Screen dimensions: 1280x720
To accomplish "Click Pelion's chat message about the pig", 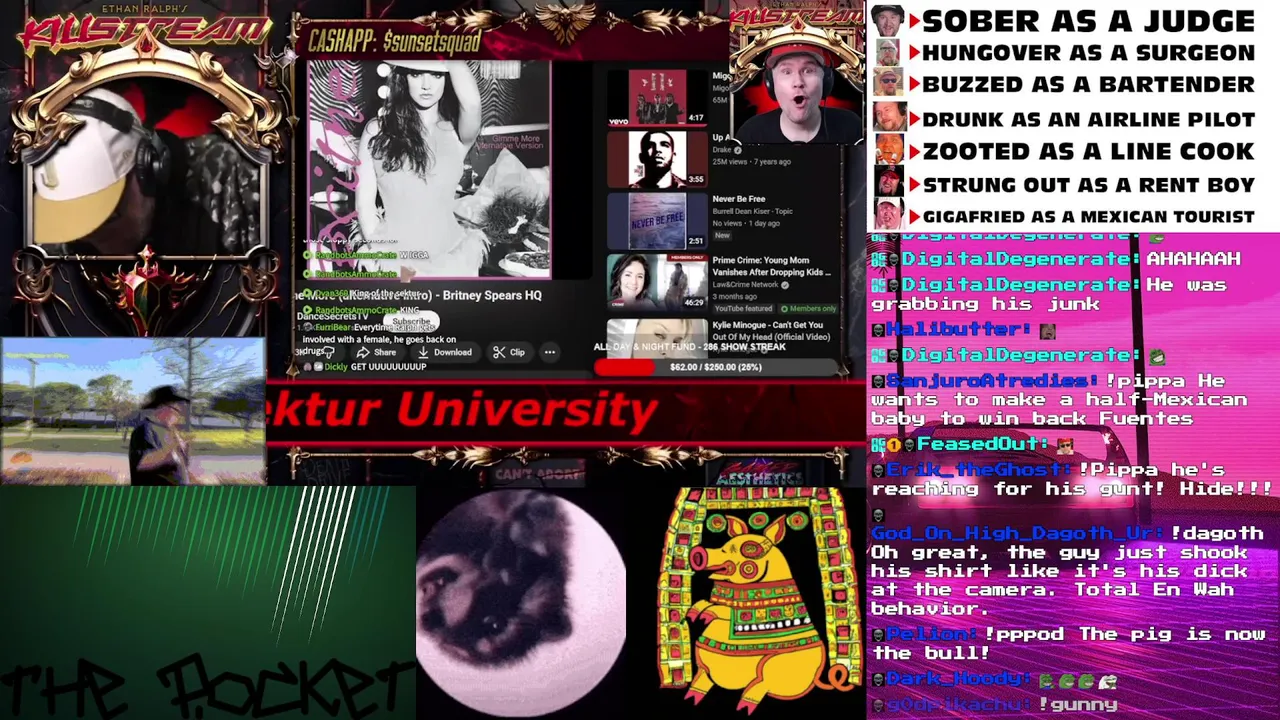I will 1070,644.
